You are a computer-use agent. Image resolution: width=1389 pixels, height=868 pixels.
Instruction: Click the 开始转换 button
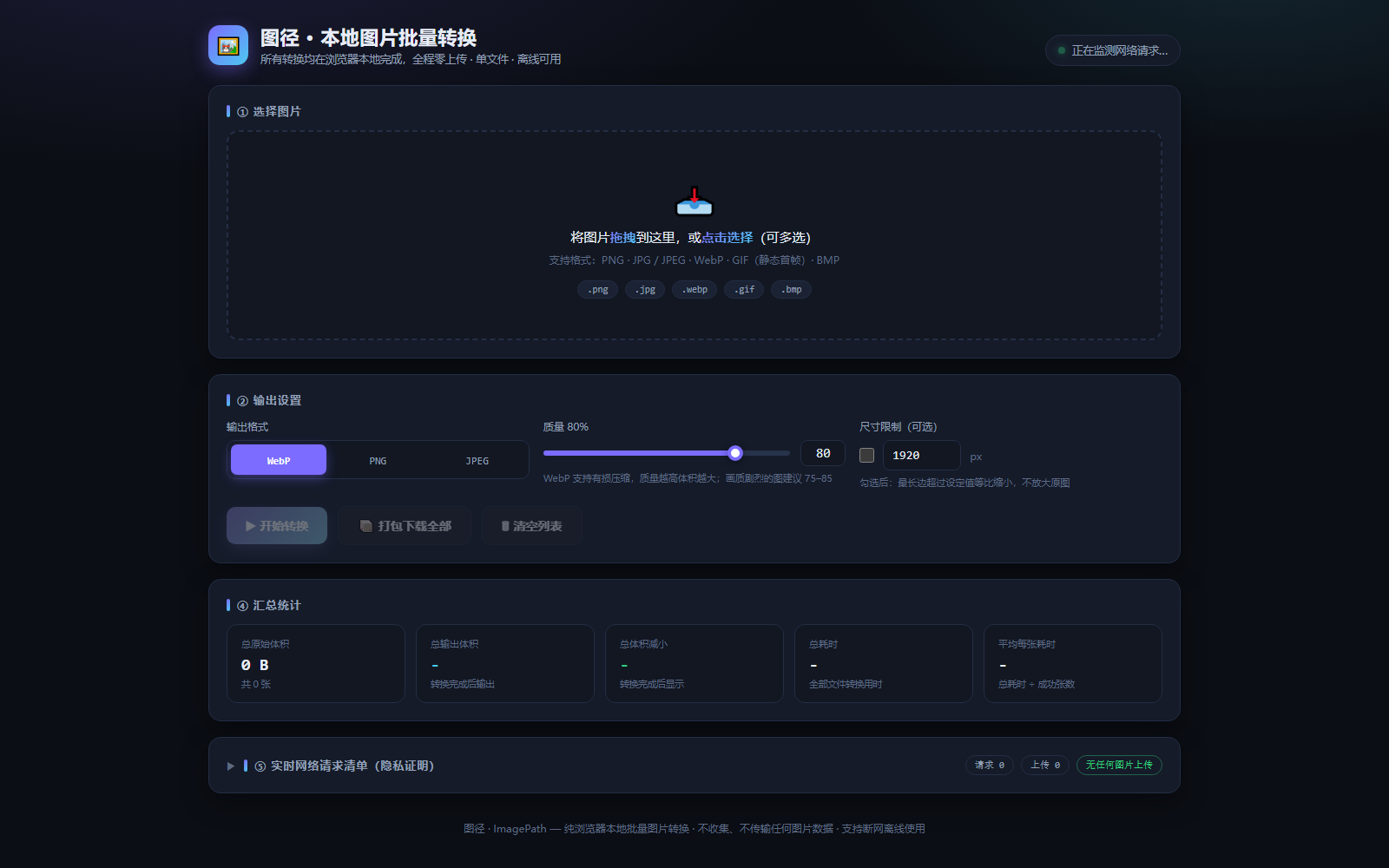point(277,526)
